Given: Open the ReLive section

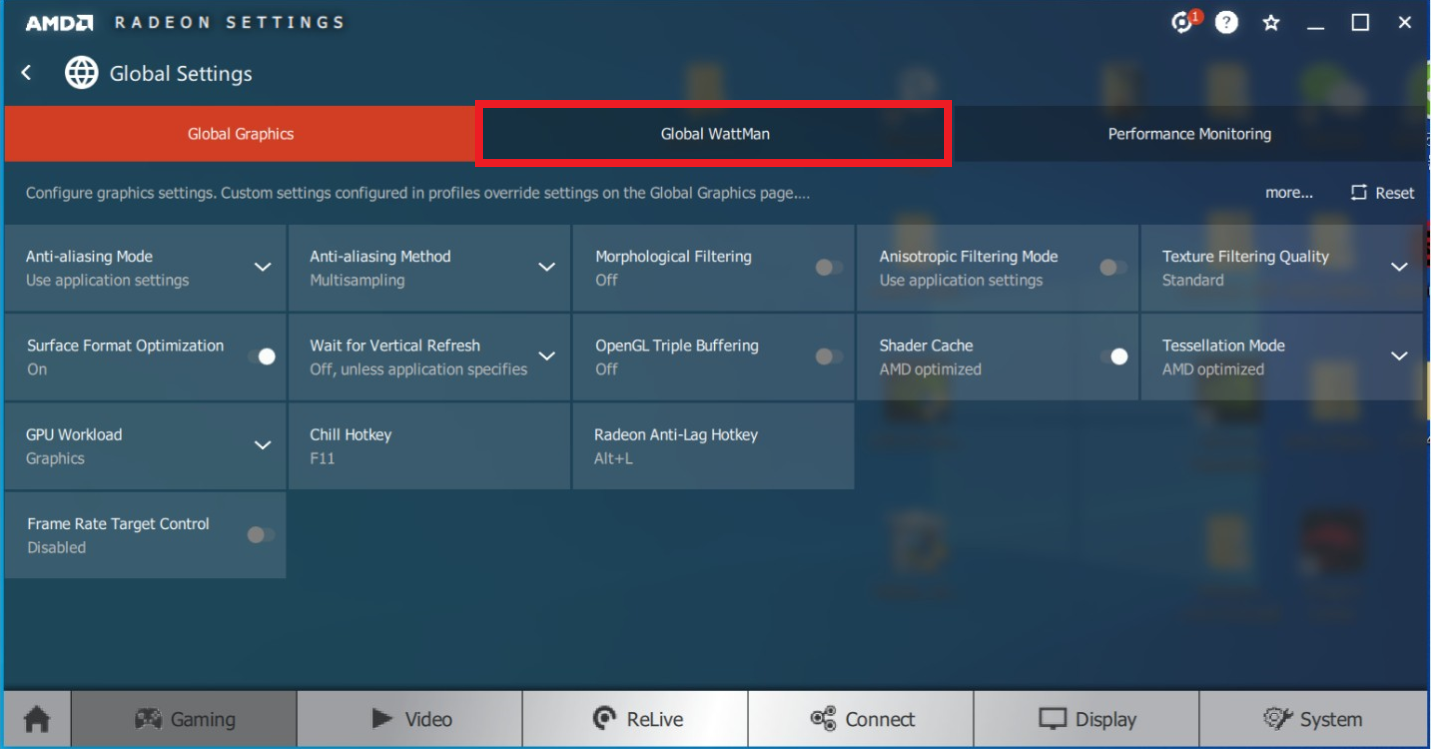Looking at the screenshot, I should click(x=635, y=719).
